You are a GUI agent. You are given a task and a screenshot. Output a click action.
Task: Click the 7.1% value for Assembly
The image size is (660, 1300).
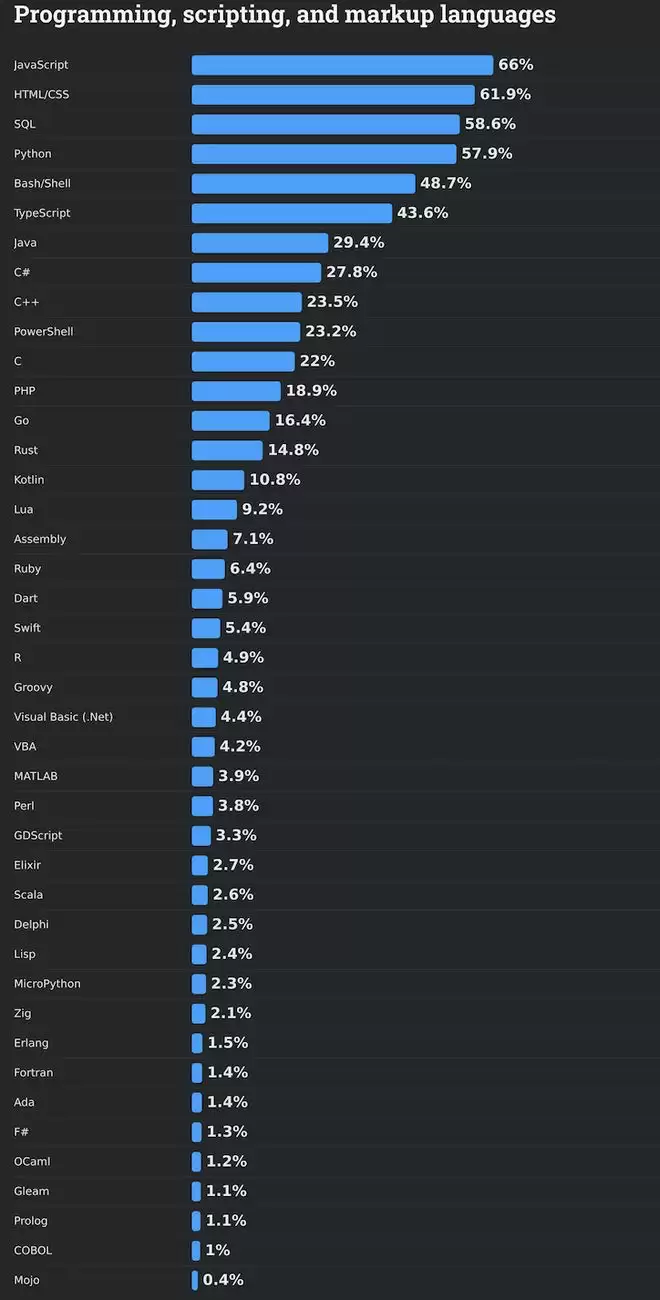click(253, 539)
